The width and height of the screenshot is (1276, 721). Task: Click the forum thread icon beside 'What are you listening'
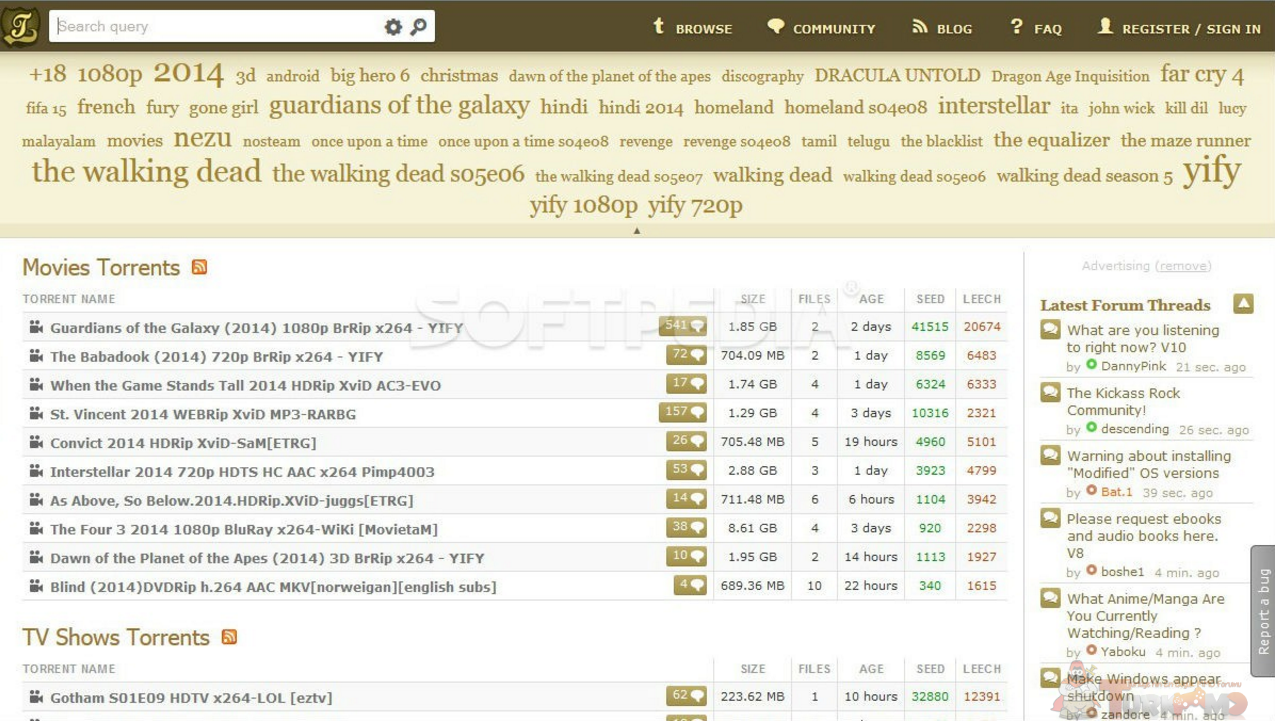coord(1050,330)
